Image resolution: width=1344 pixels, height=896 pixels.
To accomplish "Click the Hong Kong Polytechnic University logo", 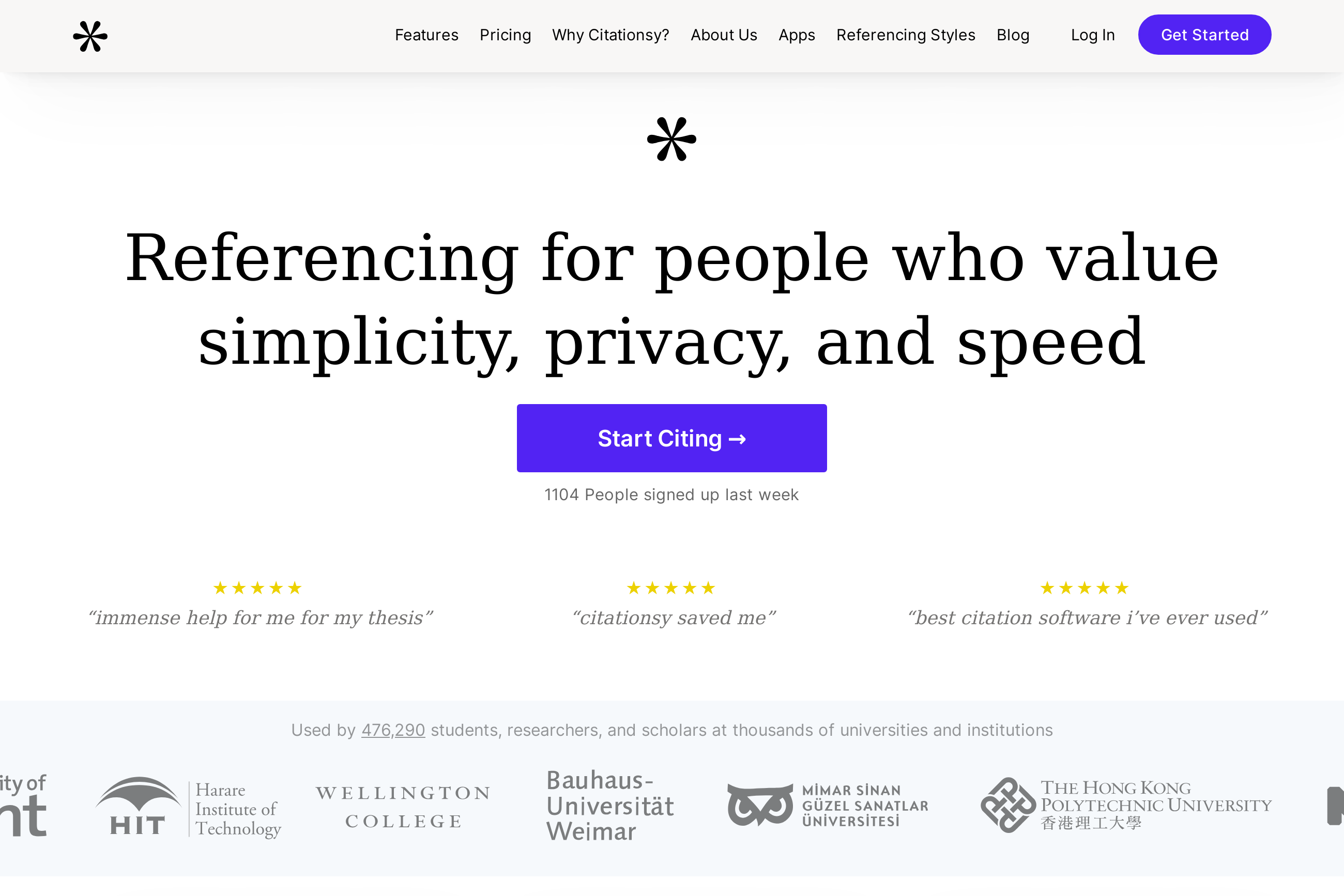I will coord(1126,805).
